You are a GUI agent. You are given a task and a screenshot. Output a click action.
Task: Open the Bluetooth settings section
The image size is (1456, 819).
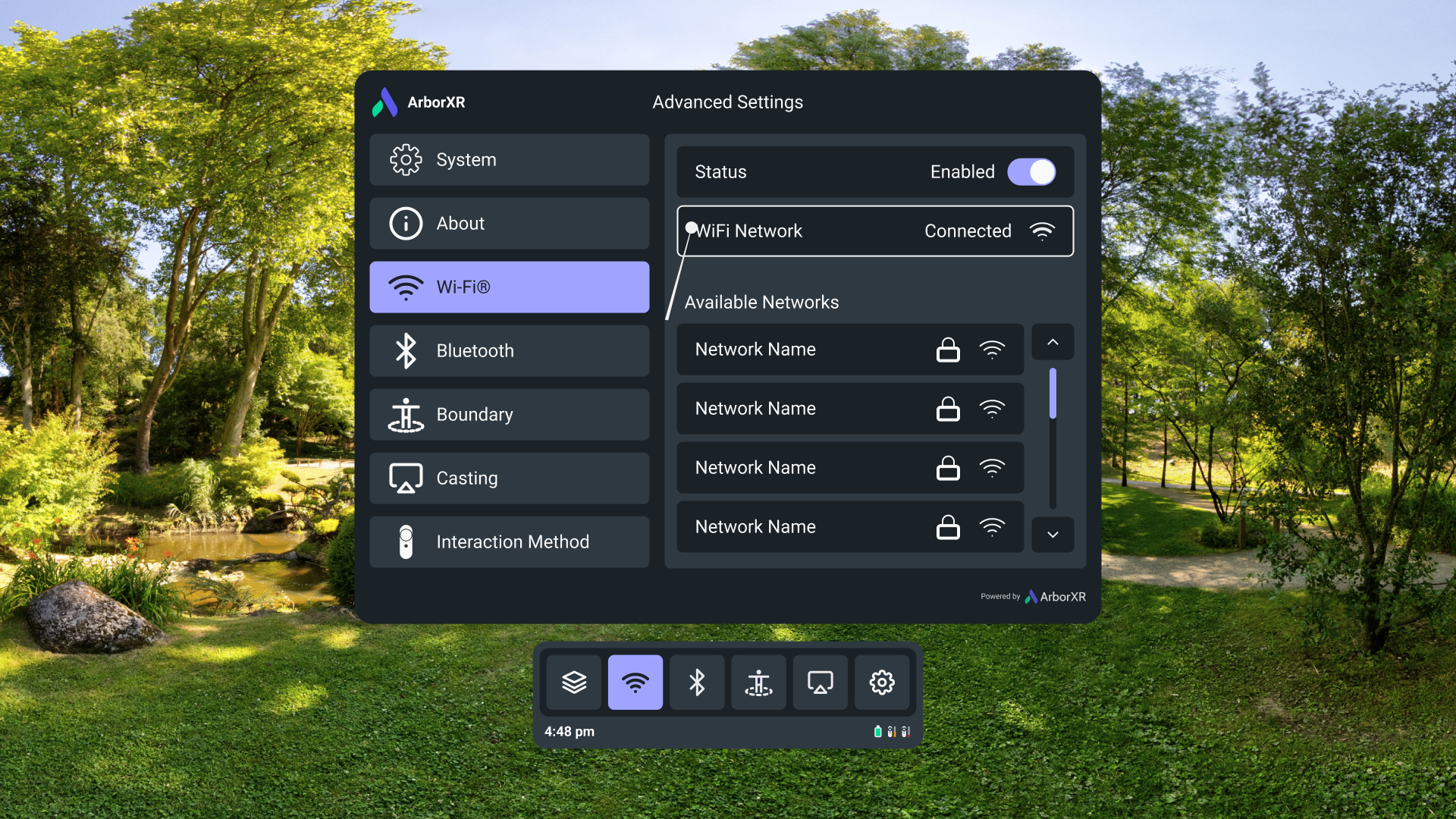(x=509, y=351)
